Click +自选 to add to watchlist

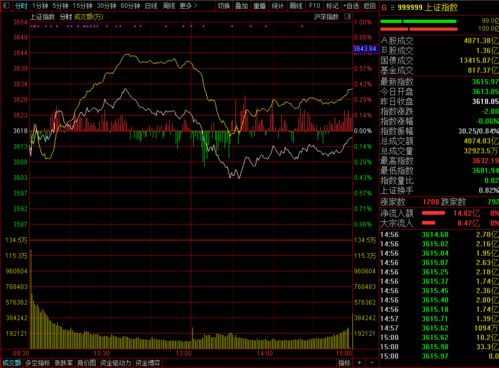[x=351, y=6]
